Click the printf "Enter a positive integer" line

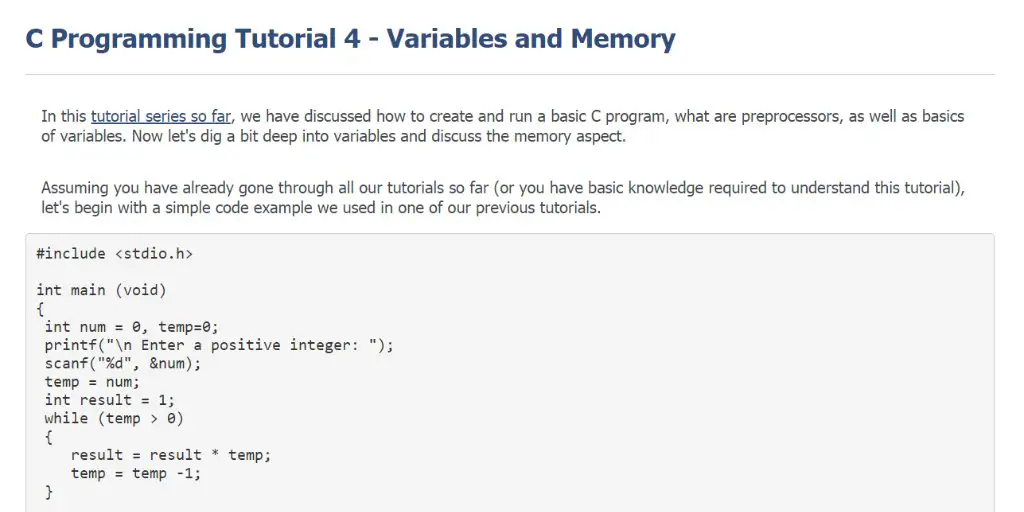click(x=219, y=345)
